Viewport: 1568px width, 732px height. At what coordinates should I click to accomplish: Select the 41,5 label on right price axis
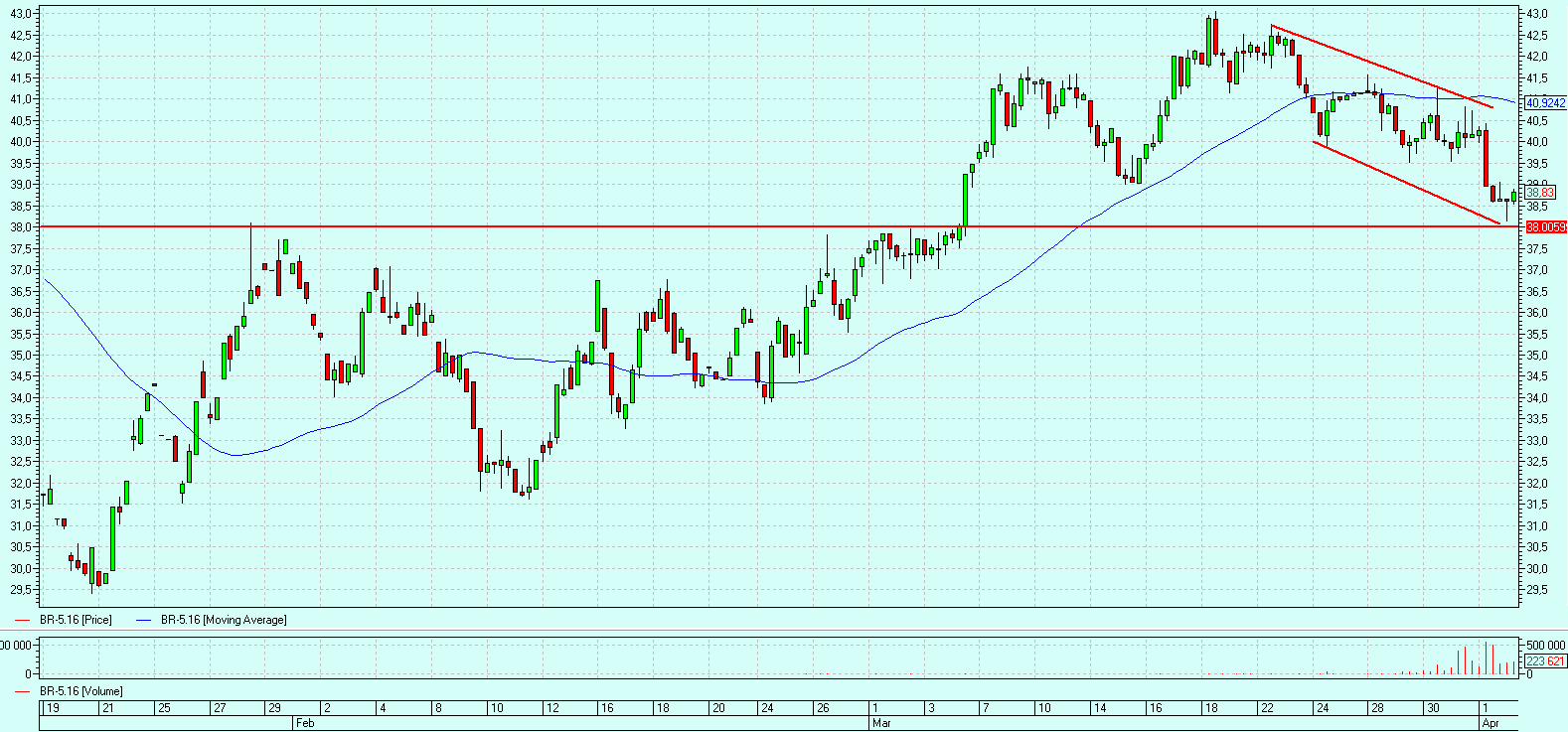point(1537,78)
